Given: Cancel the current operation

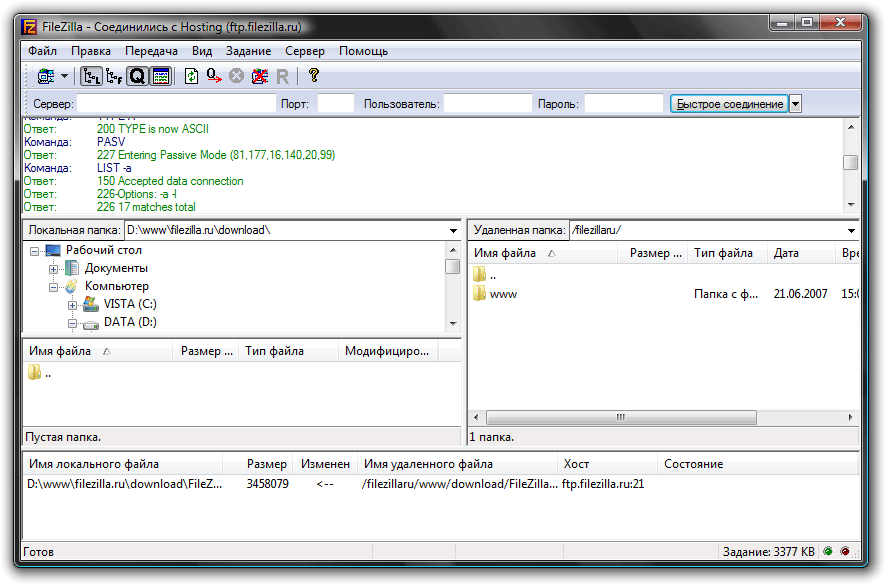Looking at the screenshot, I should [236, 76].
